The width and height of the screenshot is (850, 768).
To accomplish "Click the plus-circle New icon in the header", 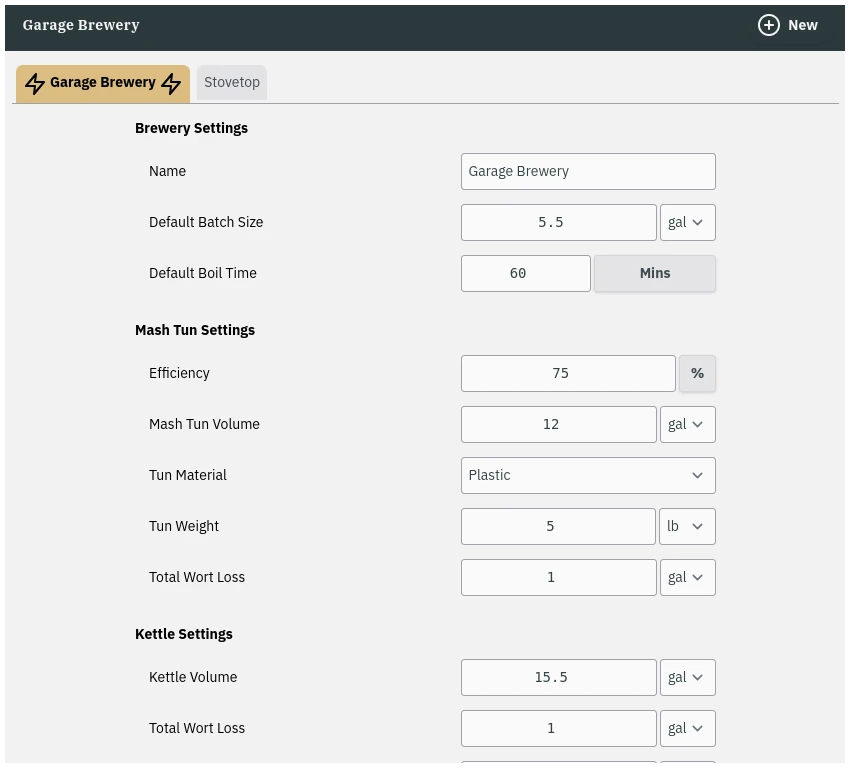I will click(x=769, y=25).
